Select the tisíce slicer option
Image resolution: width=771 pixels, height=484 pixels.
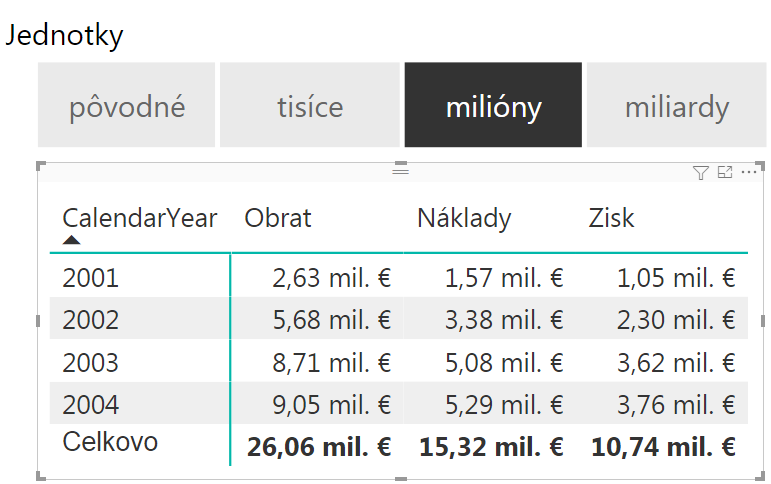pos(310,105)
